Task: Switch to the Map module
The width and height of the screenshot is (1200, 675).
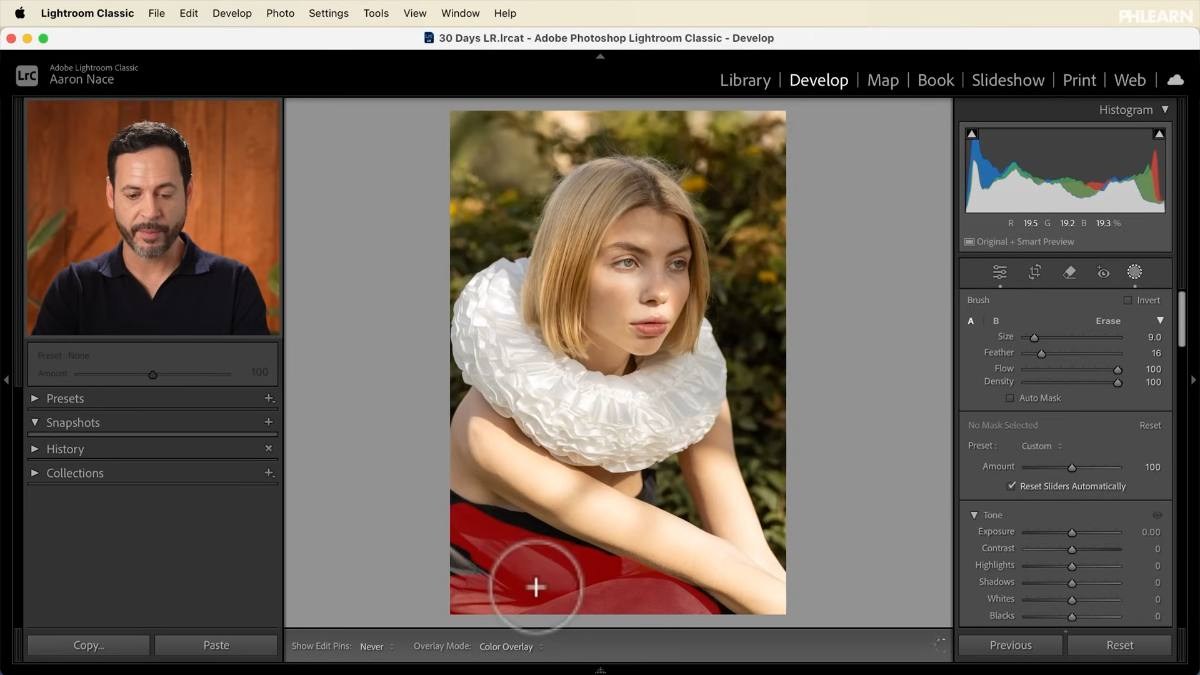Action: [x=883, y=80]
